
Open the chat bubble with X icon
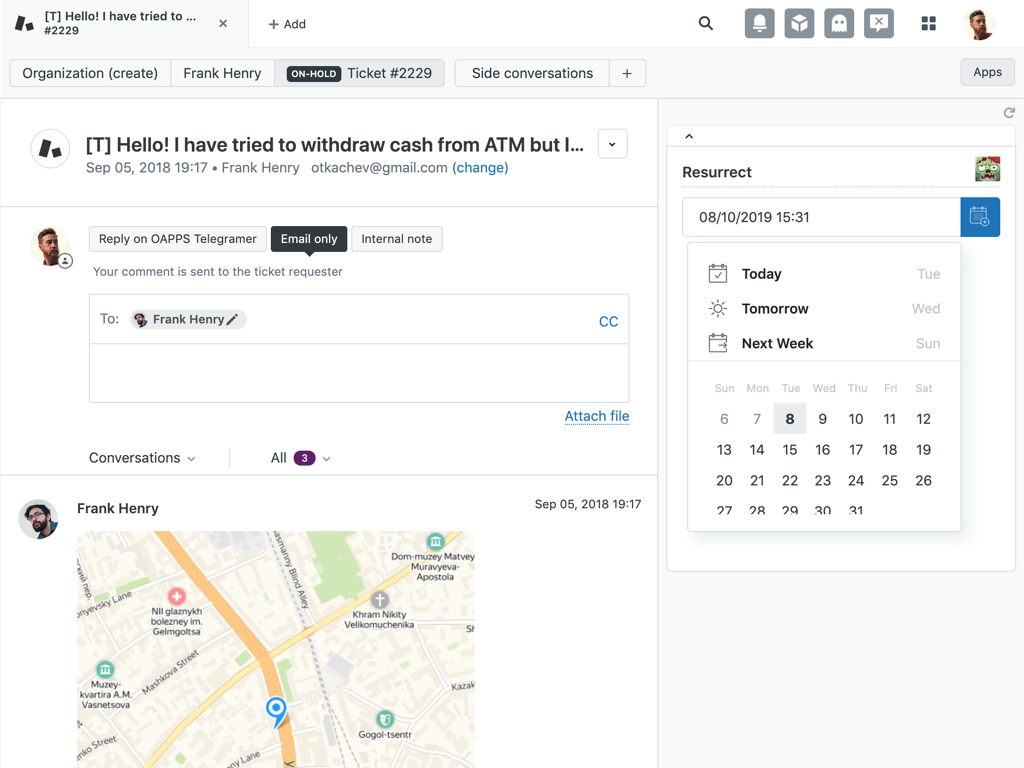coord(879,23)
